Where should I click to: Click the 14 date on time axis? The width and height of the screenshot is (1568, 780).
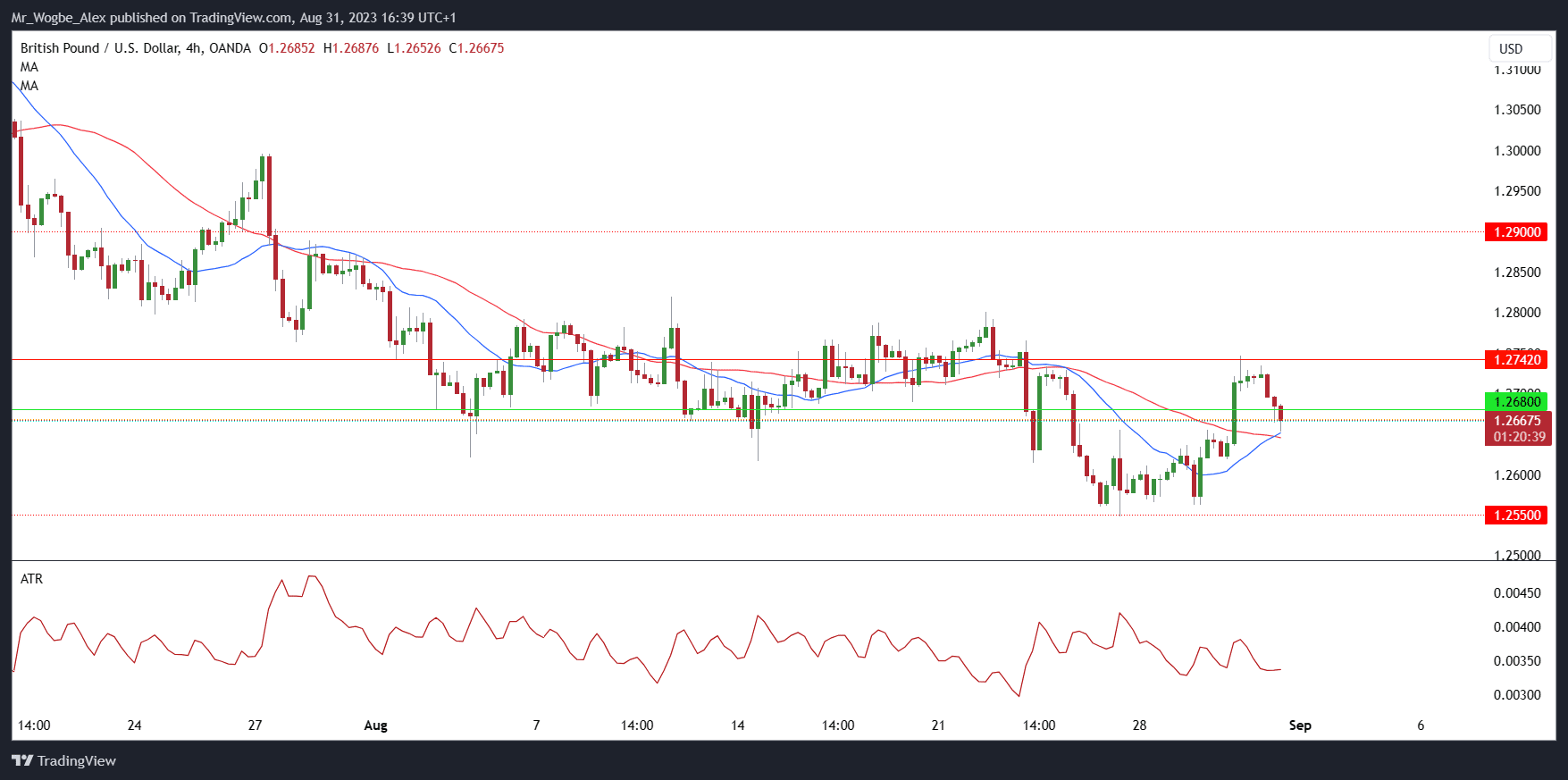[x=737, y=725]
